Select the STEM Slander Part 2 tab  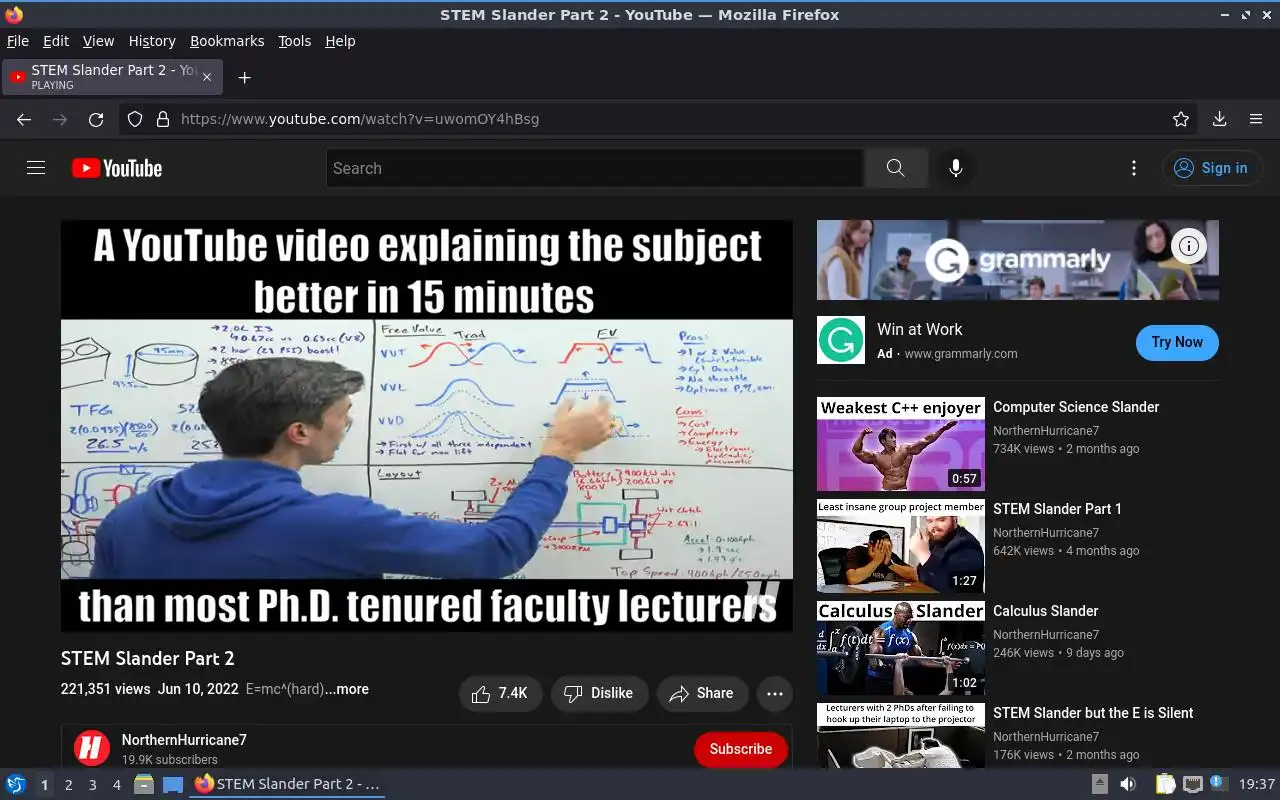(x=113, y=77)
